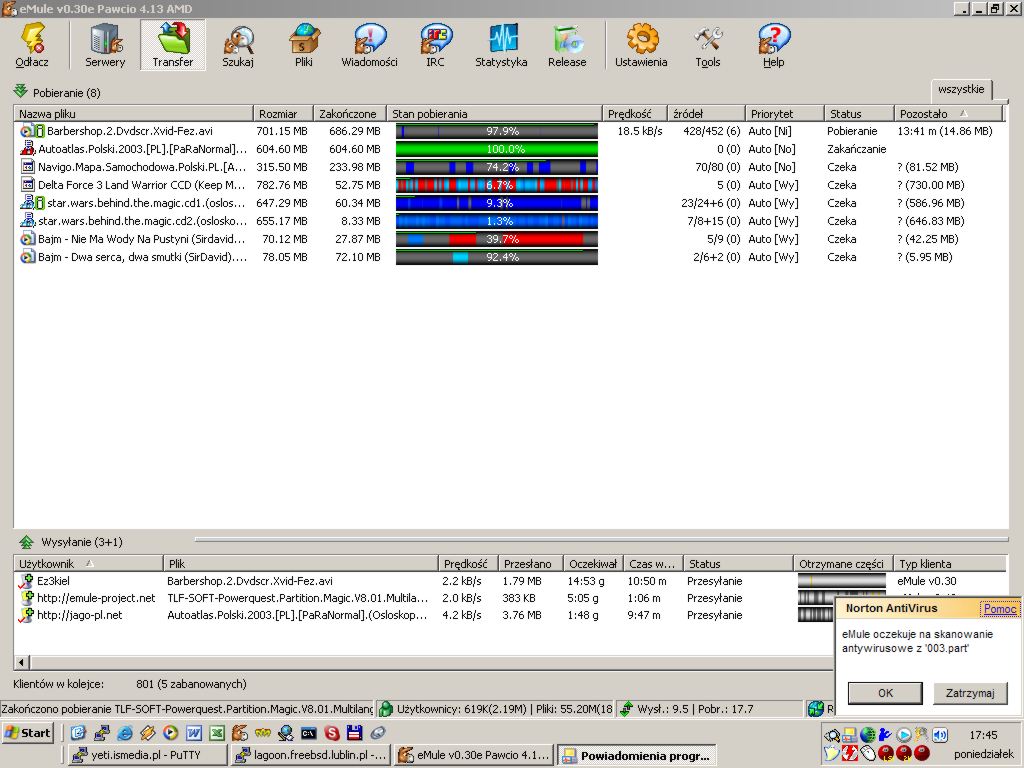Sort uploads by Otrzymane części column

842,564
